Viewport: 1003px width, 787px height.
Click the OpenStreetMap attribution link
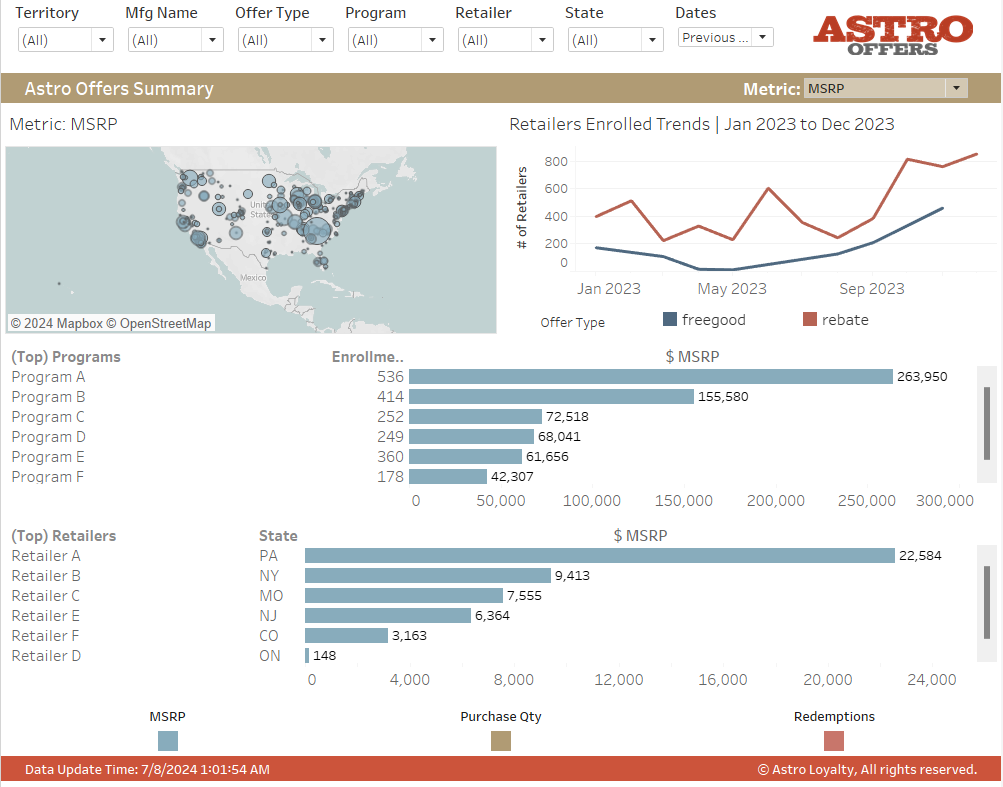[166, 323]
